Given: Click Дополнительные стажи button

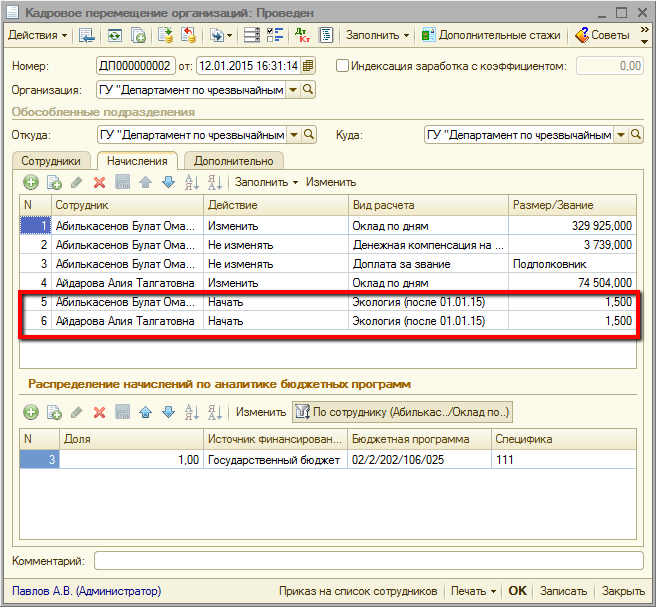Looking at the screenshot, I should [490, 35].
